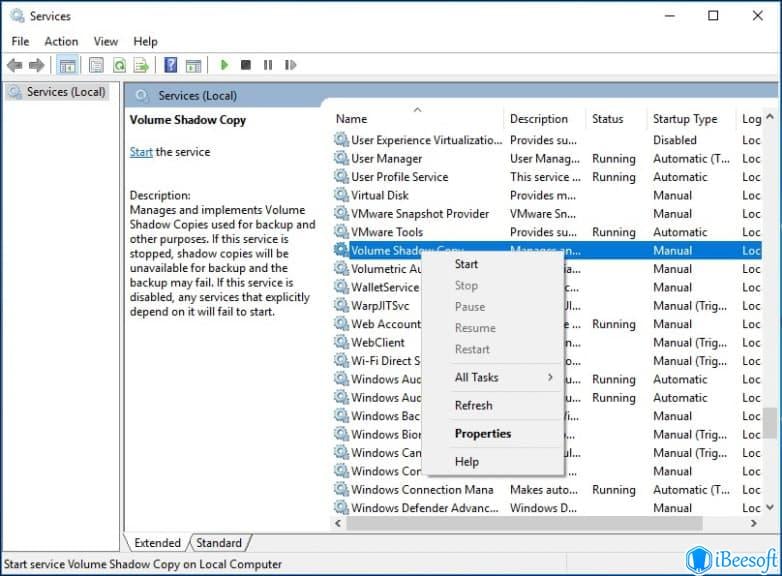Click the vertical scrollbar up arrow

point(770,117)
